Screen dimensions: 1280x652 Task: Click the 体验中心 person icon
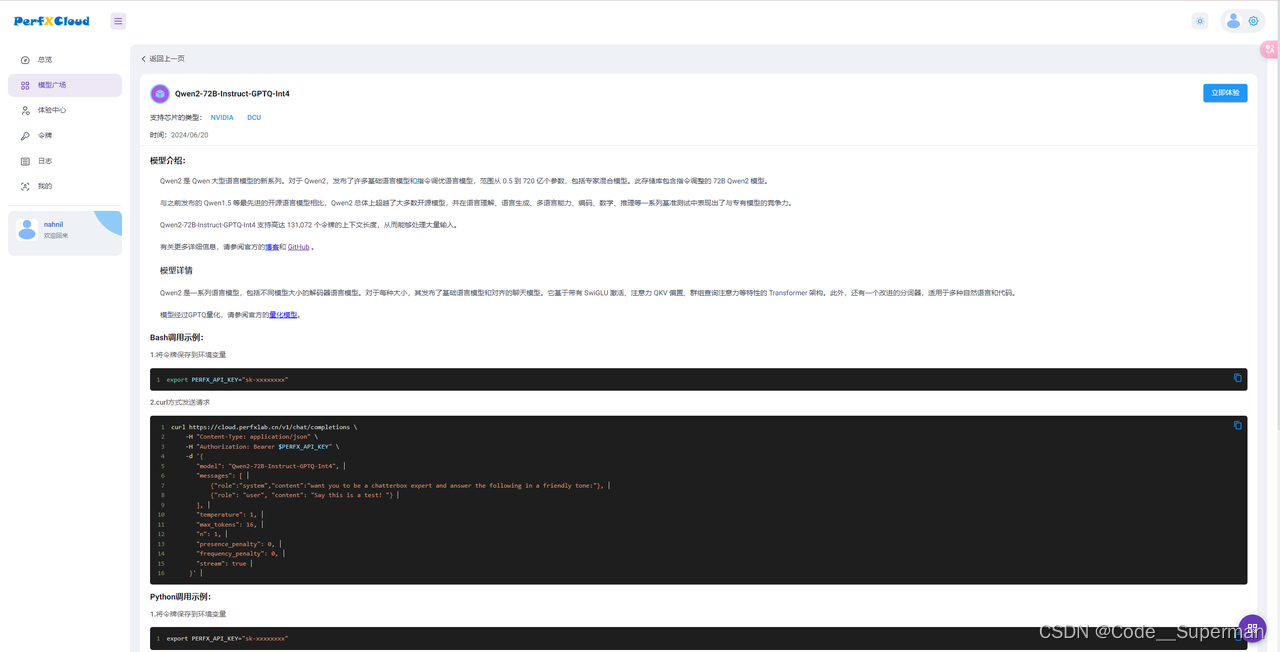[x=25, y=110]
